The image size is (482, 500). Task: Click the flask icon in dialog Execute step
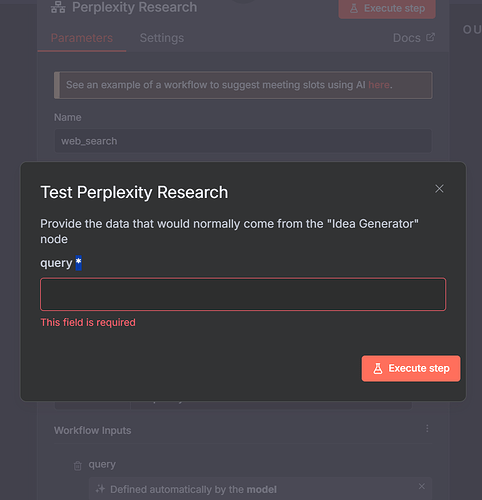[x=378, y=368]
